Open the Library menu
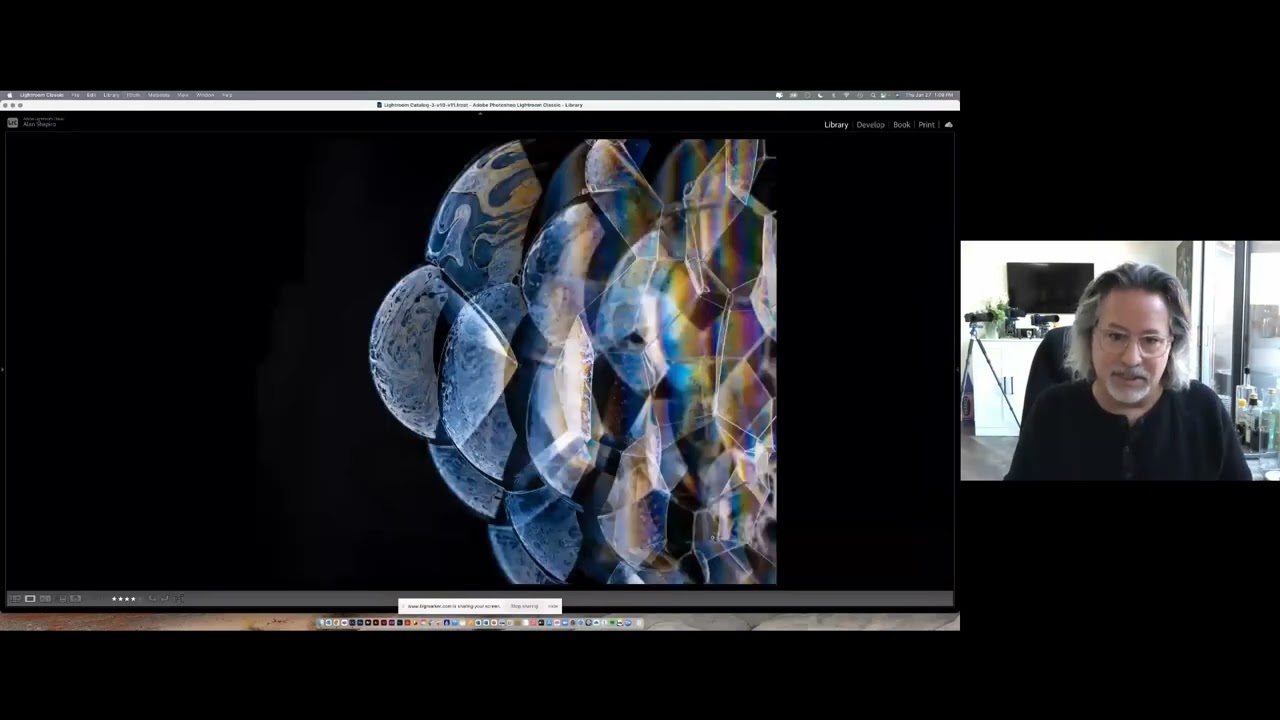Screen dimensions: 1280x720 [111, 95]
